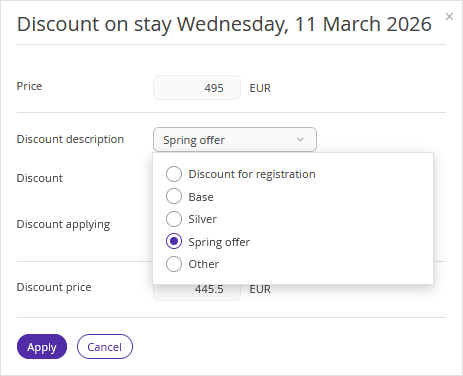463x376 pixels.
Task: Click the dialog title 'Discount on stay'
Action: 95,24
